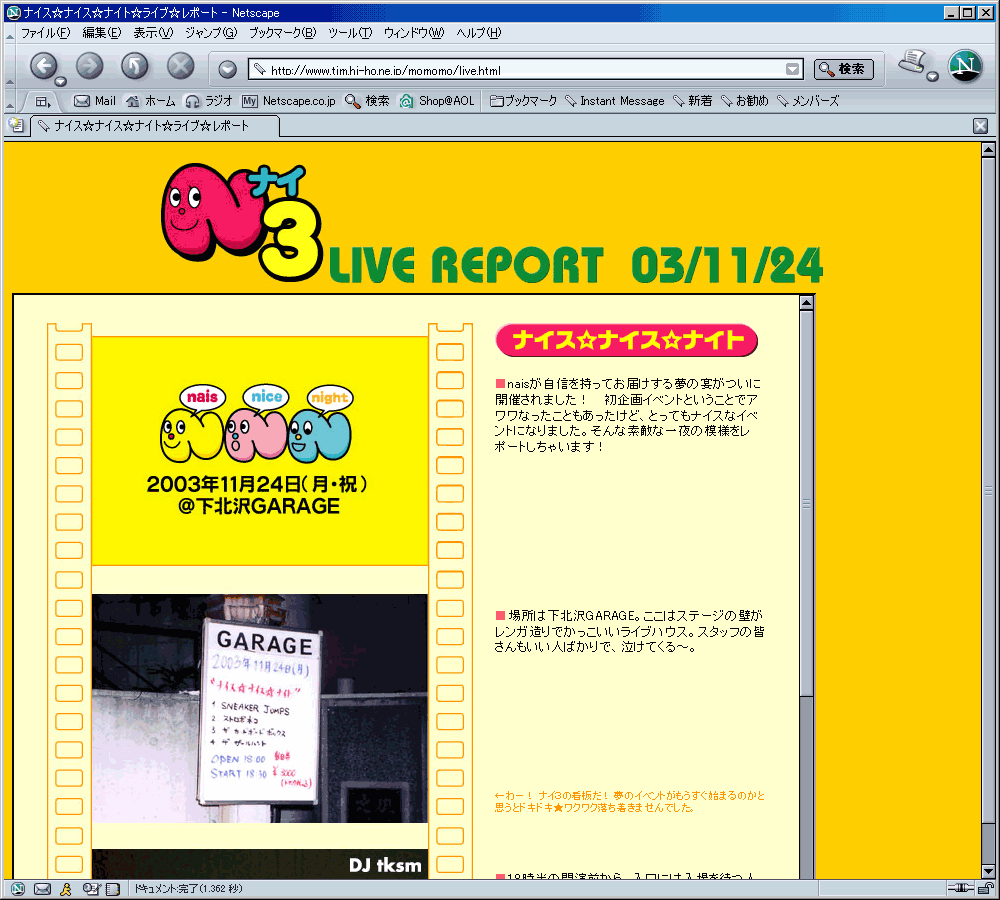The height and width of the screenshot is (900, 1000).
Task: Open the お勧め bookmark link
Action: pos(744,101)
